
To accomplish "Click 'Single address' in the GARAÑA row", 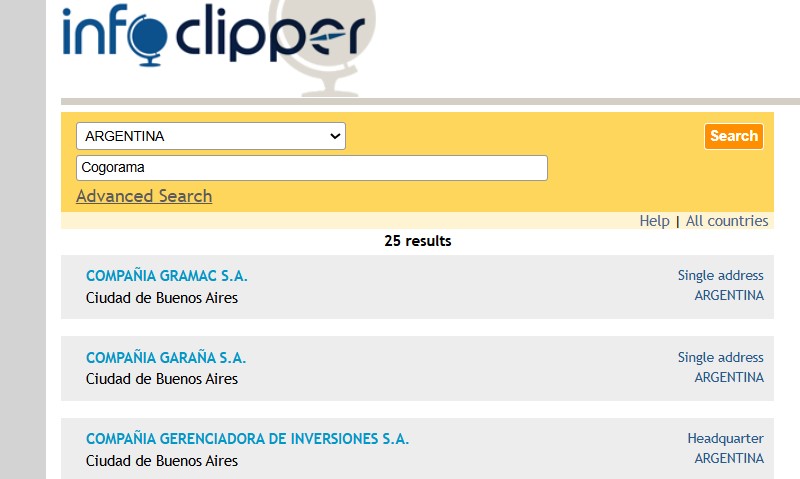I will tap(720, 357).
